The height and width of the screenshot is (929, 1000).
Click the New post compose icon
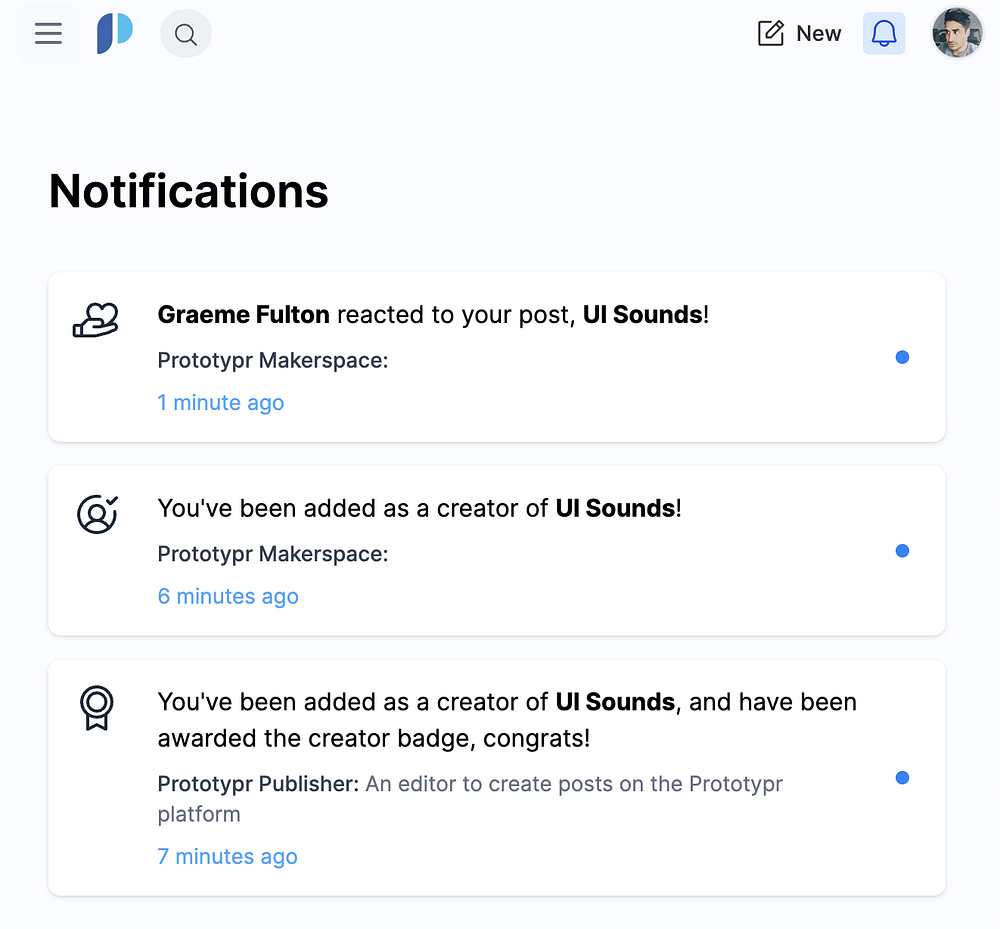771,34
